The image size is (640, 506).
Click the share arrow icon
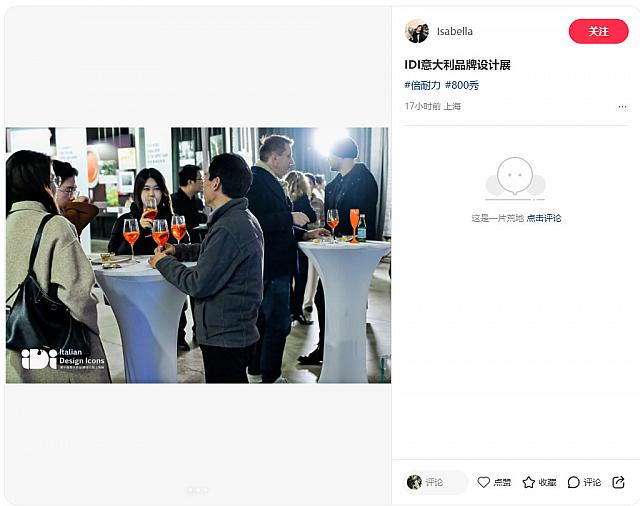click(618, 482)
